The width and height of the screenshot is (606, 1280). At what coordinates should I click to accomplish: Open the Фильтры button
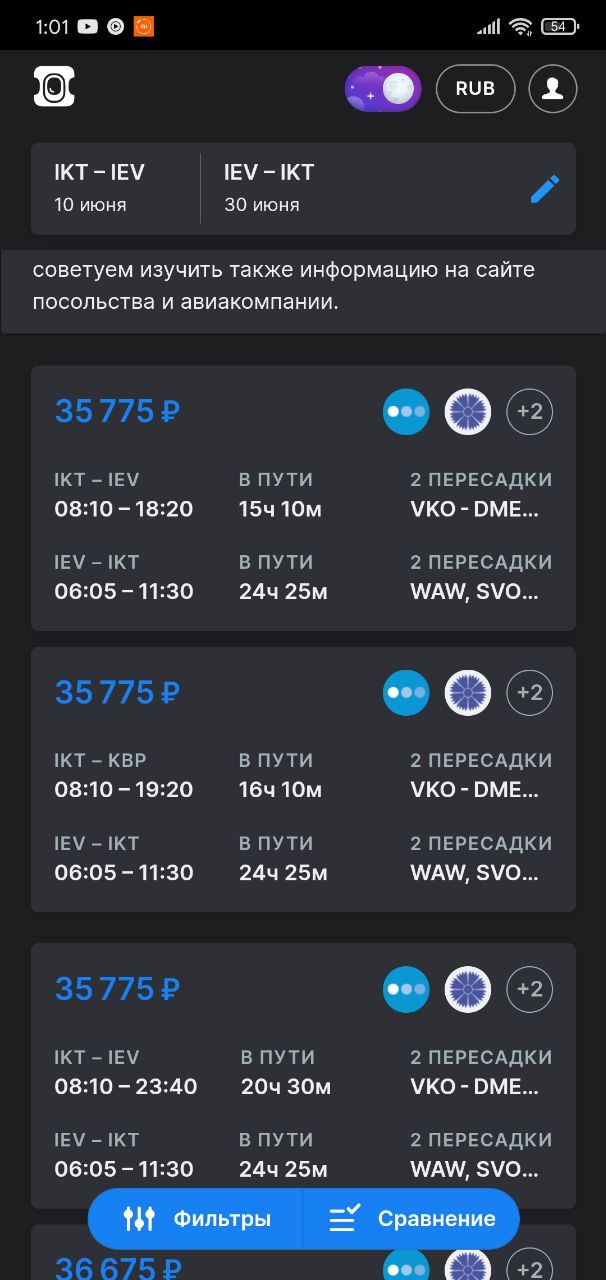tap(196, 1219)
